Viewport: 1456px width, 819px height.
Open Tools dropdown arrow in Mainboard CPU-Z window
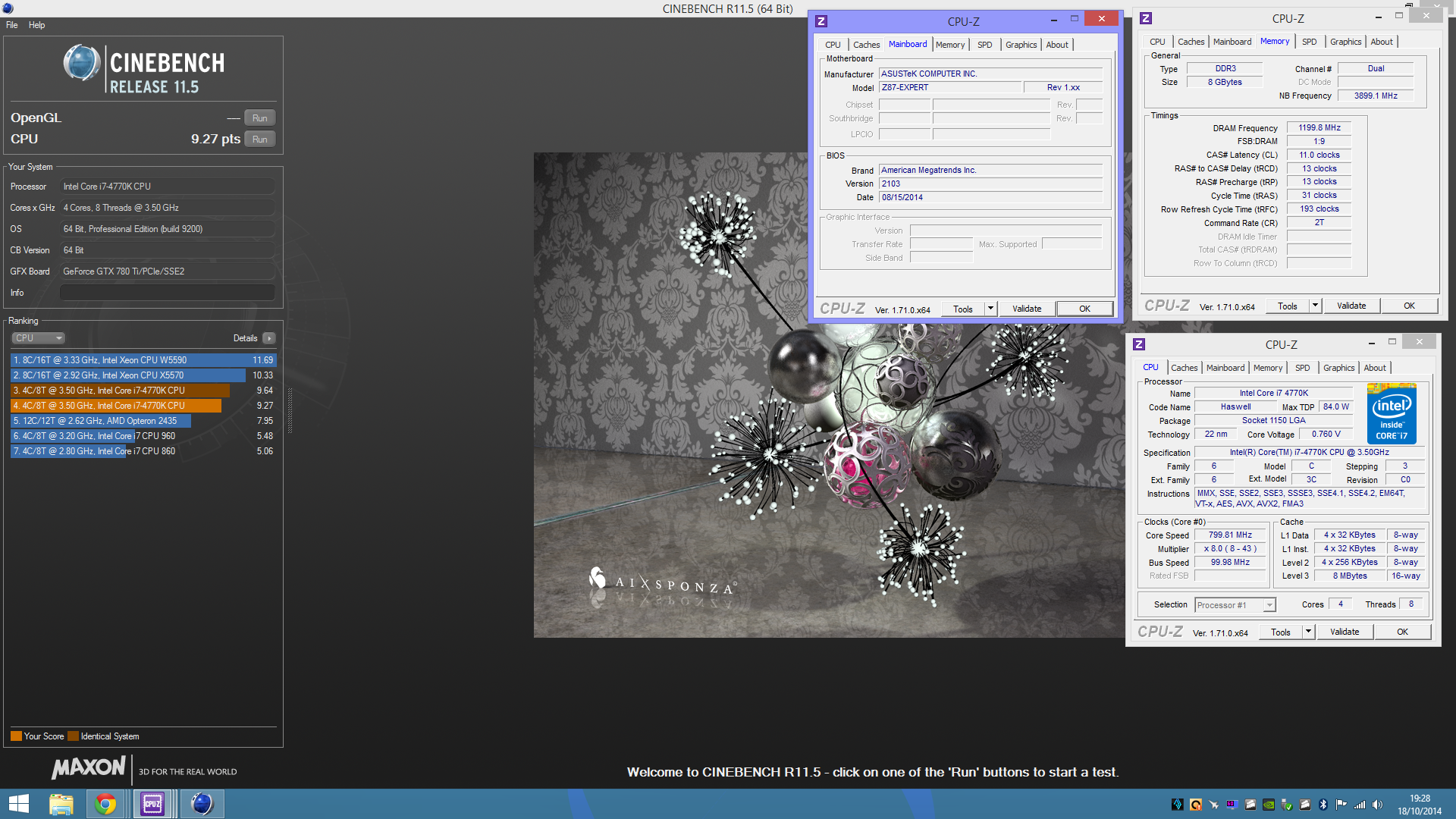click(990, 309)
